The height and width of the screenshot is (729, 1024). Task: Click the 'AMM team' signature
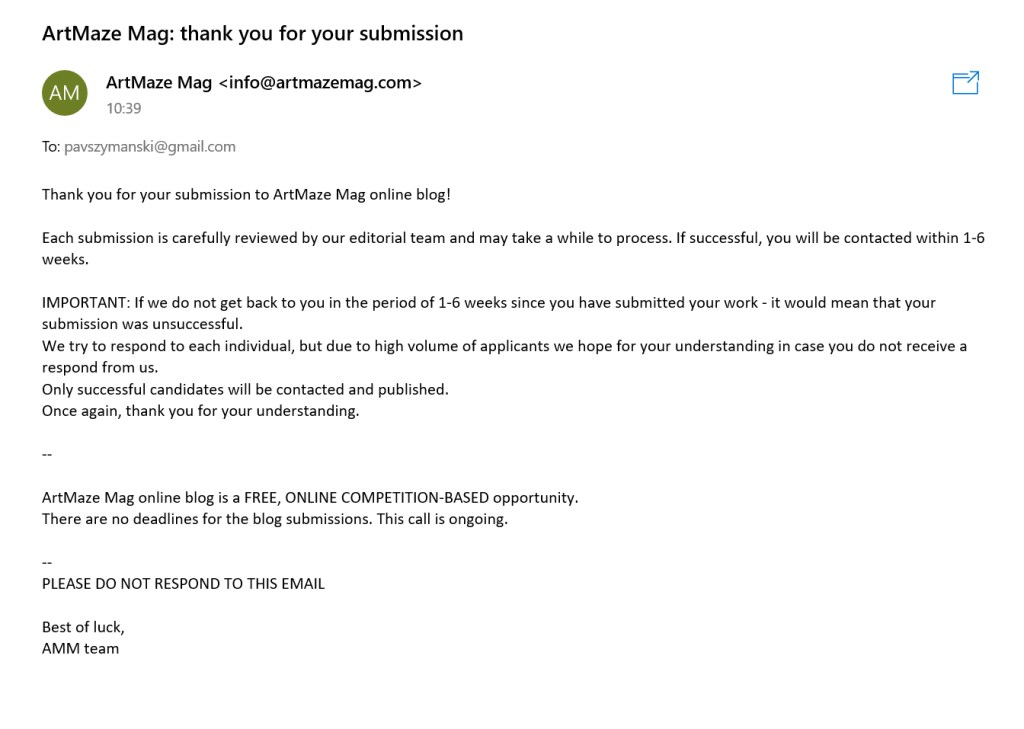80,648
